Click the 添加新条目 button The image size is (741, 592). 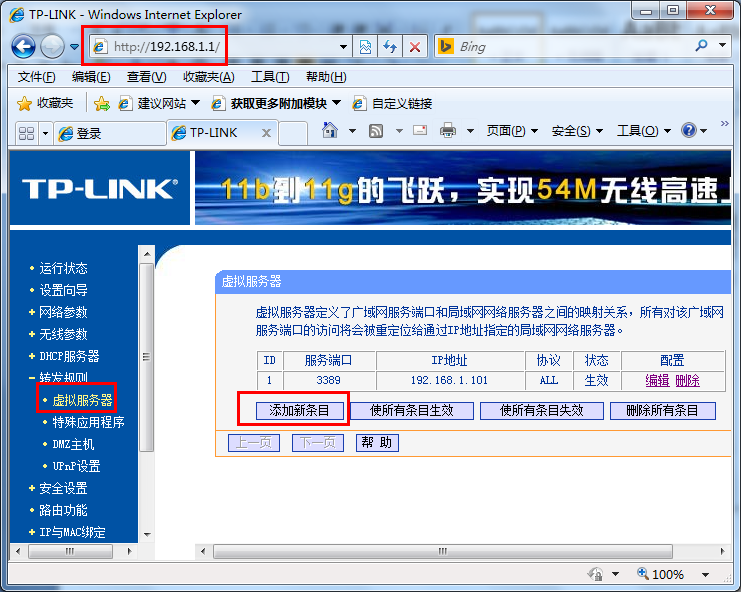click(300, 411)
